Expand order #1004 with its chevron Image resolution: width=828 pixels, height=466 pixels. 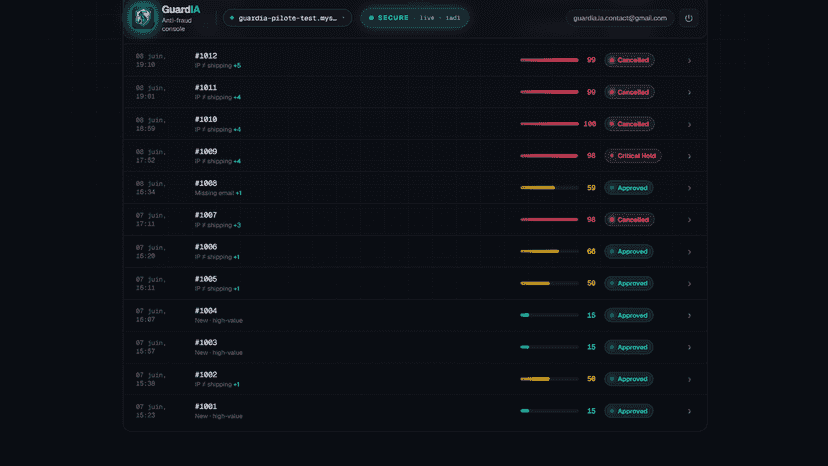689,315
